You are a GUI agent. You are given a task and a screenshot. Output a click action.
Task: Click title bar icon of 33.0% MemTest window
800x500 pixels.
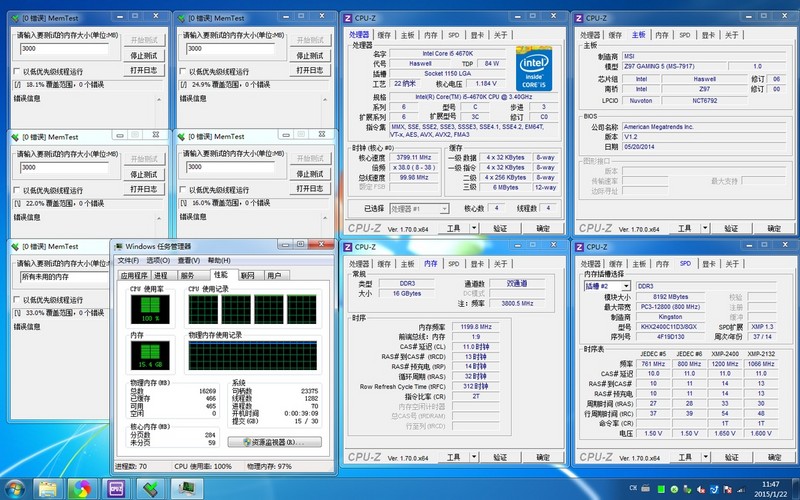click(15, 246)
